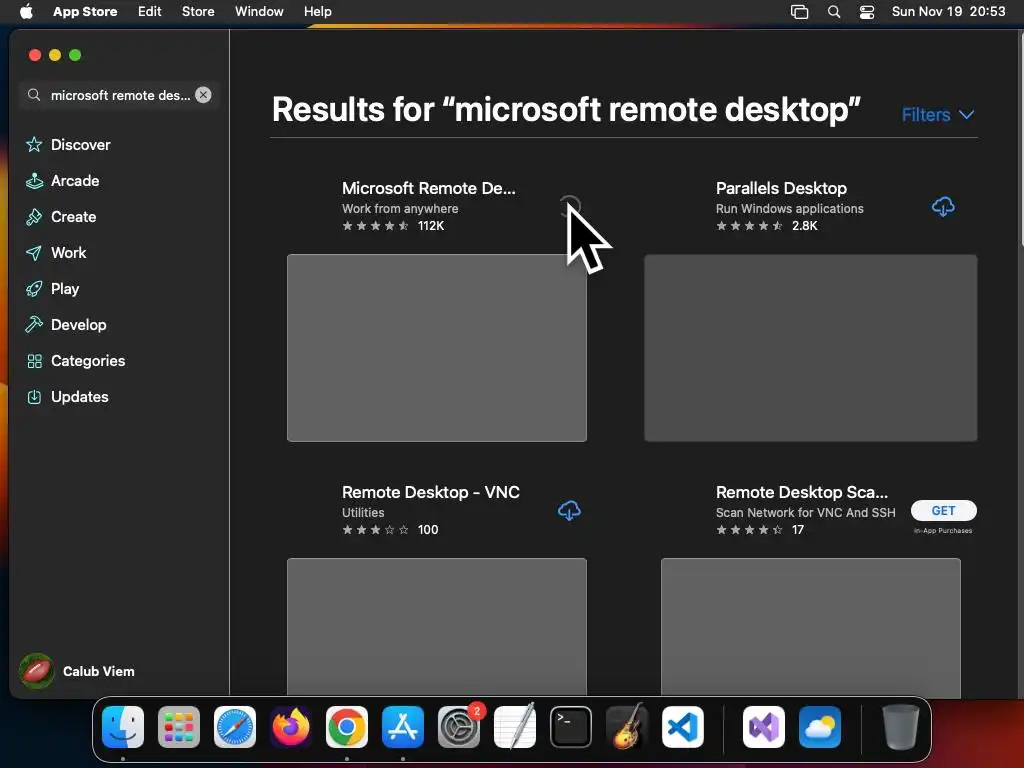Click the Develop hammer icon
Screen dimensions: 1024x768
(34, 325)
